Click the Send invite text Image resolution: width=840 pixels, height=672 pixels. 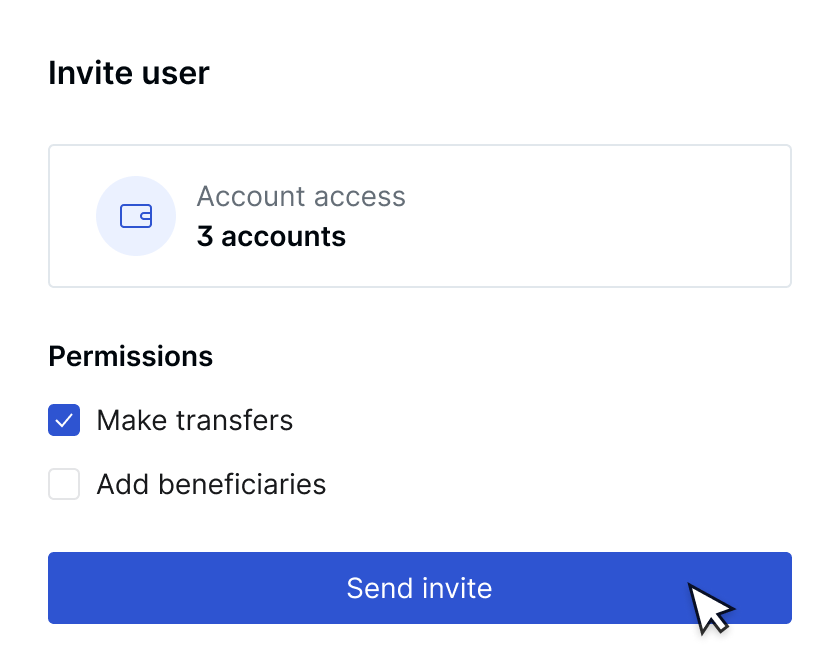[x=419, y=588]
